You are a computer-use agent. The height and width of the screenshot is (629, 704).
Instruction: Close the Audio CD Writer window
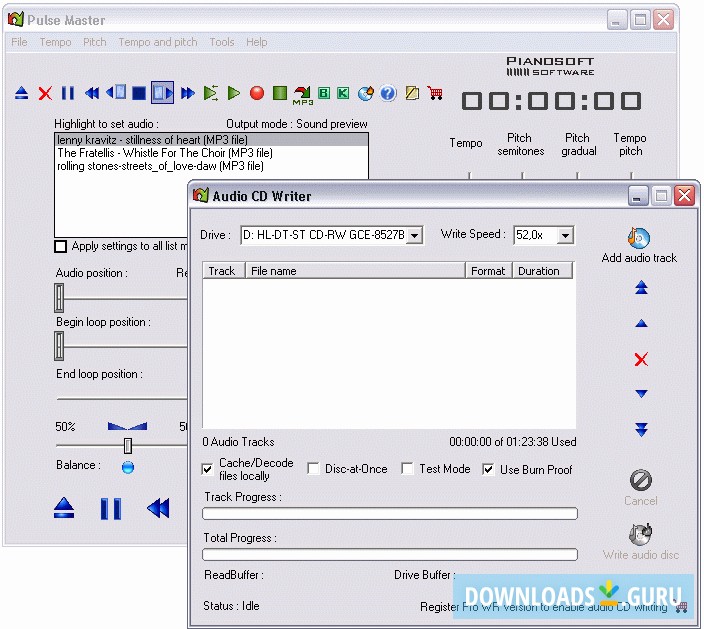685,196
